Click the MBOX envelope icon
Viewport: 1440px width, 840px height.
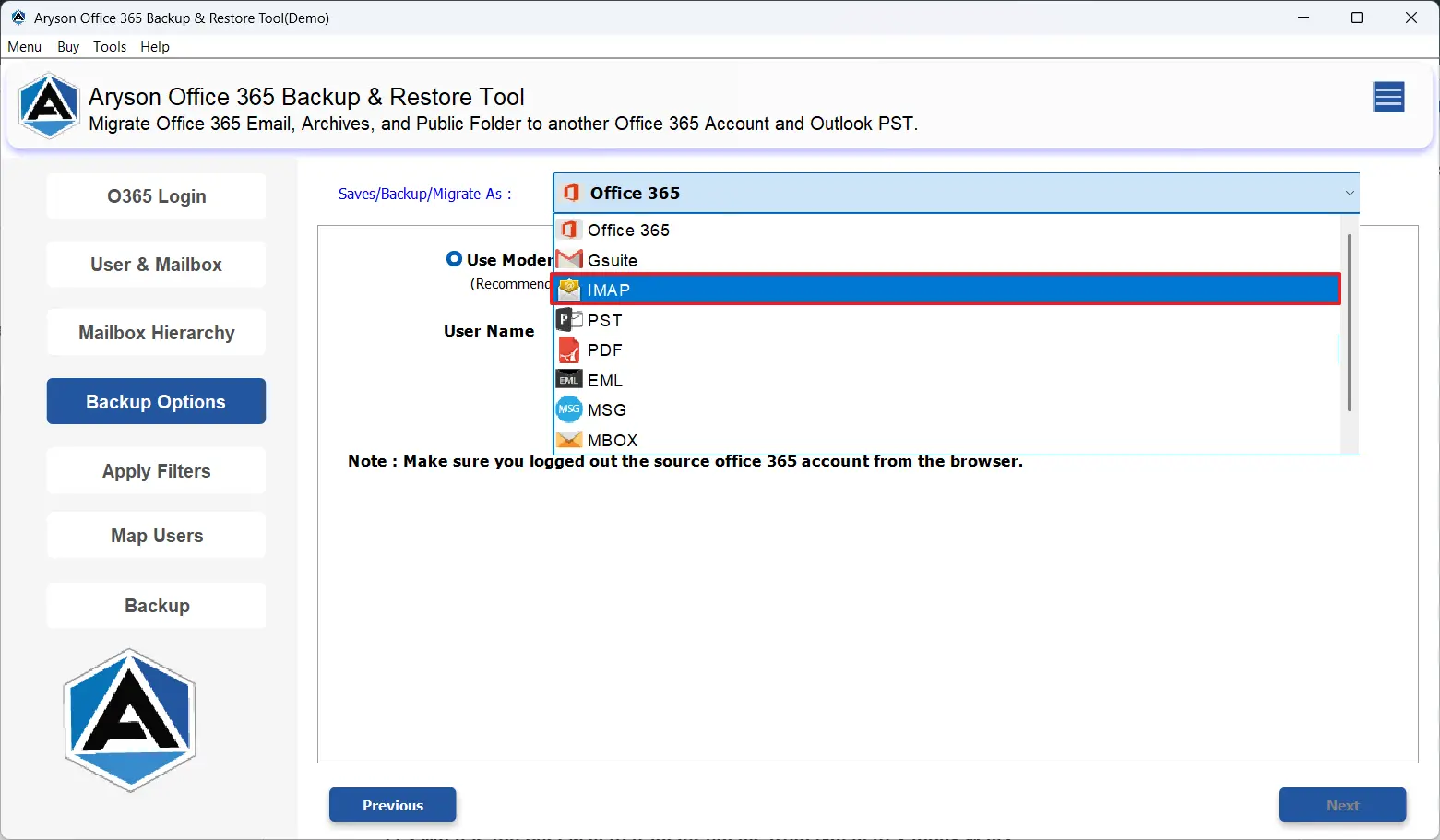[x=569, y=440]
